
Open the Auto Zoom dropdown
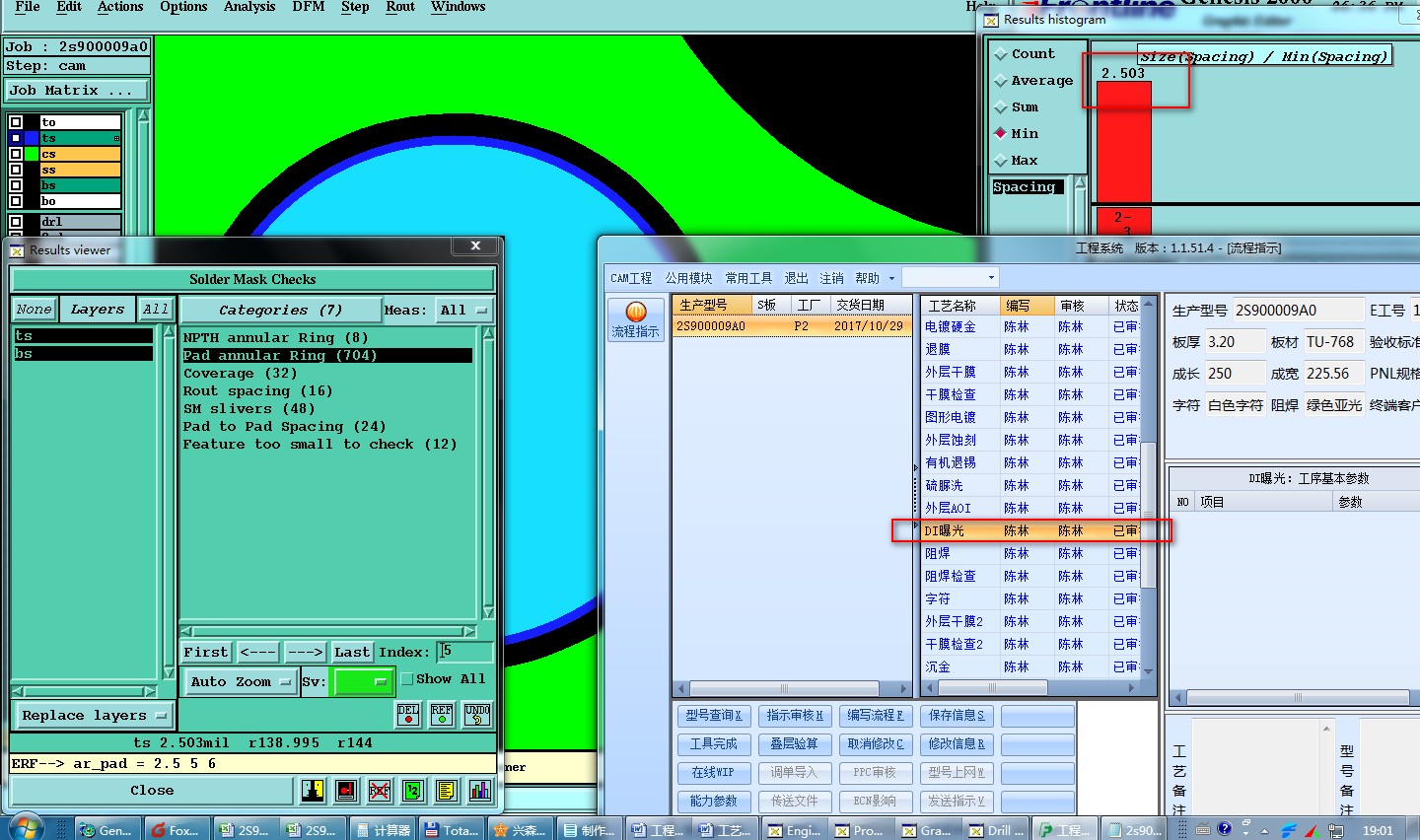241,681
